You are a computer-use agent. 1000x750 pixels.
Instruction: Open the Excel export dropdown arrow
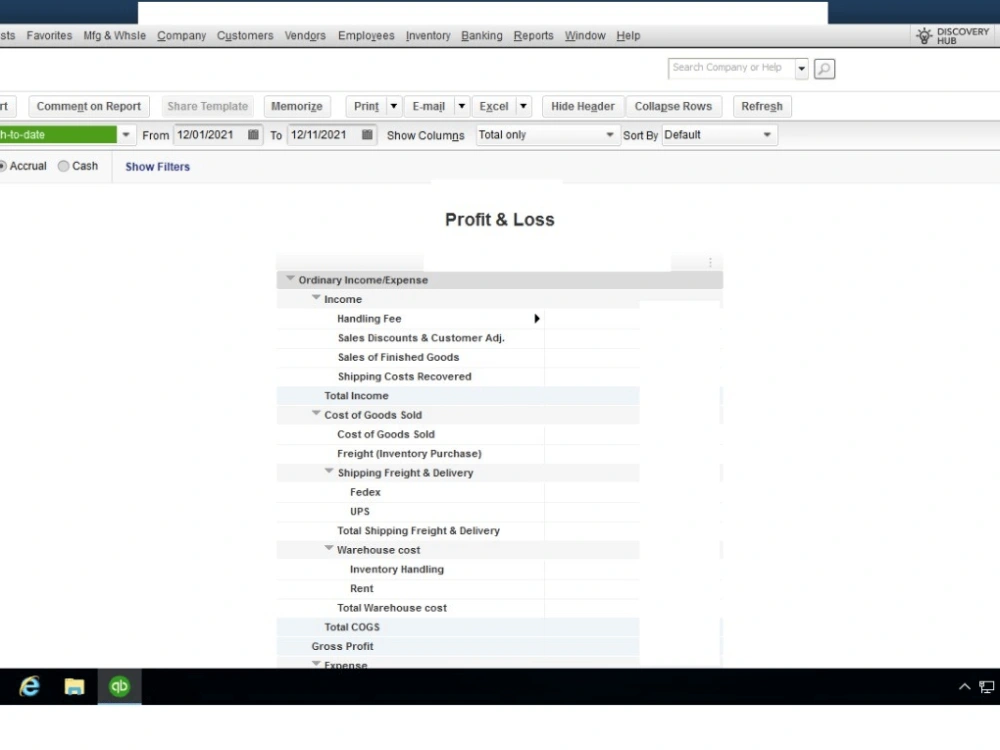coord(522,106)
